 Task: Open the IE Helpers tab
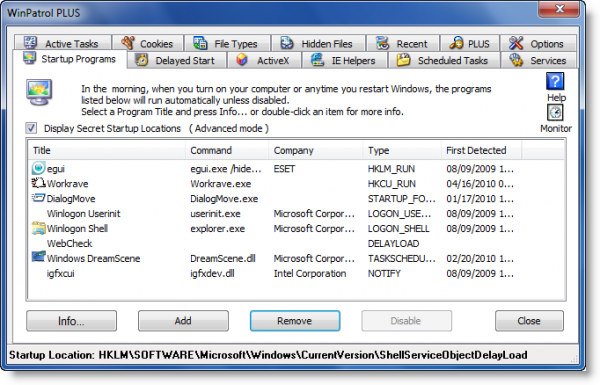[x=346, y=60]
